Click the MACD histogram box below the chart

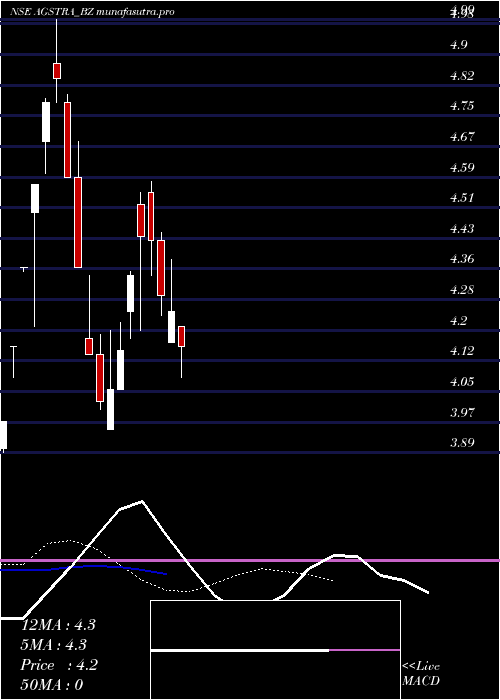click(275, 650)
